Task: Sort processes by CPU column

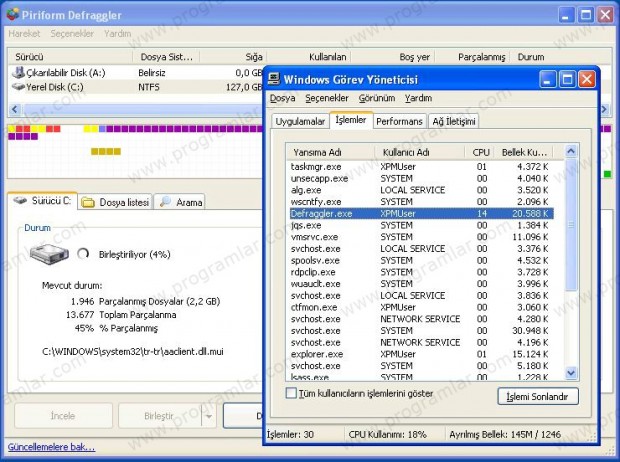Action: (480, 152)
